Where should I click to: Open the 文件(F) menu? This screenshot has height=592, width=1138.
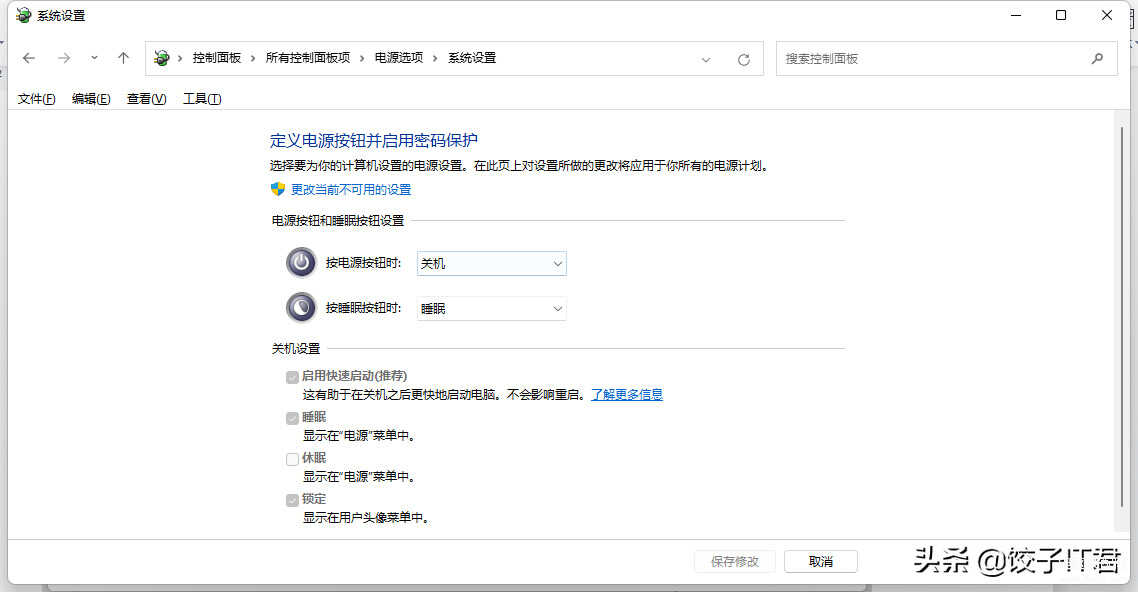point(37,99)
